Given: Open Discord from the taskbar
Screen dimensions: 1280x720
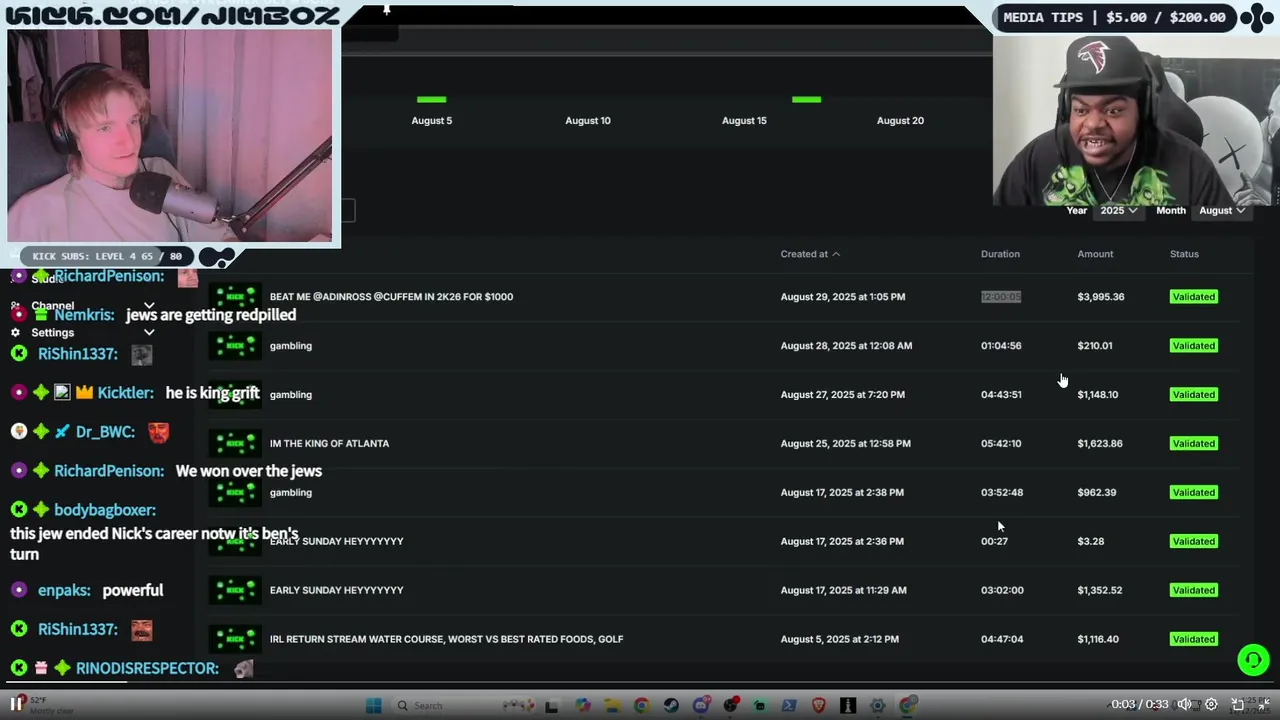Looking at the screenshot, I should 701,706.
